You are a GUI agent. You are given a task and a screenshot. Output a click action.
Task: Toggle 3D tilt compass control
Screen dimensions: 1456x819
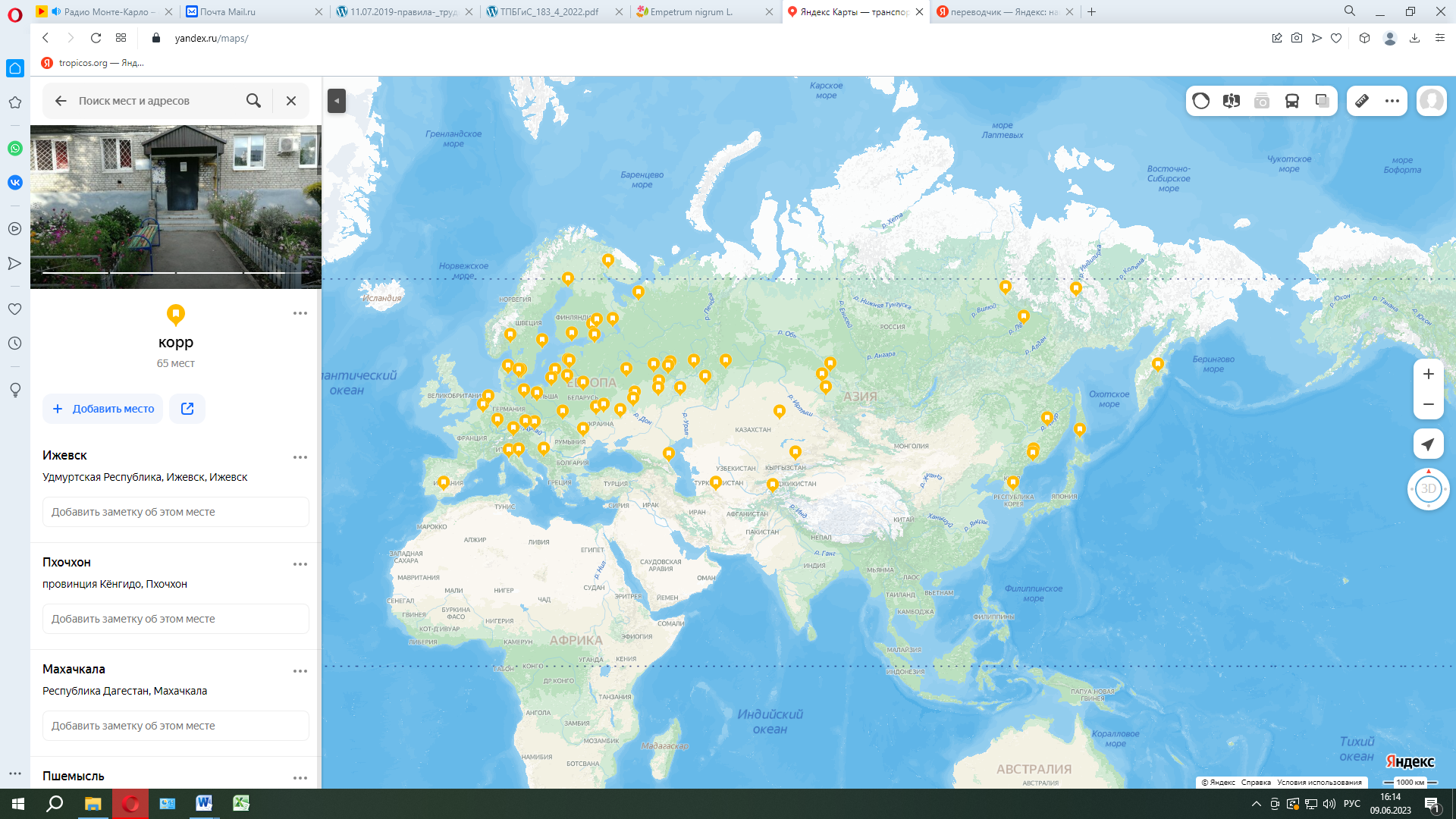pos(1429,488)
